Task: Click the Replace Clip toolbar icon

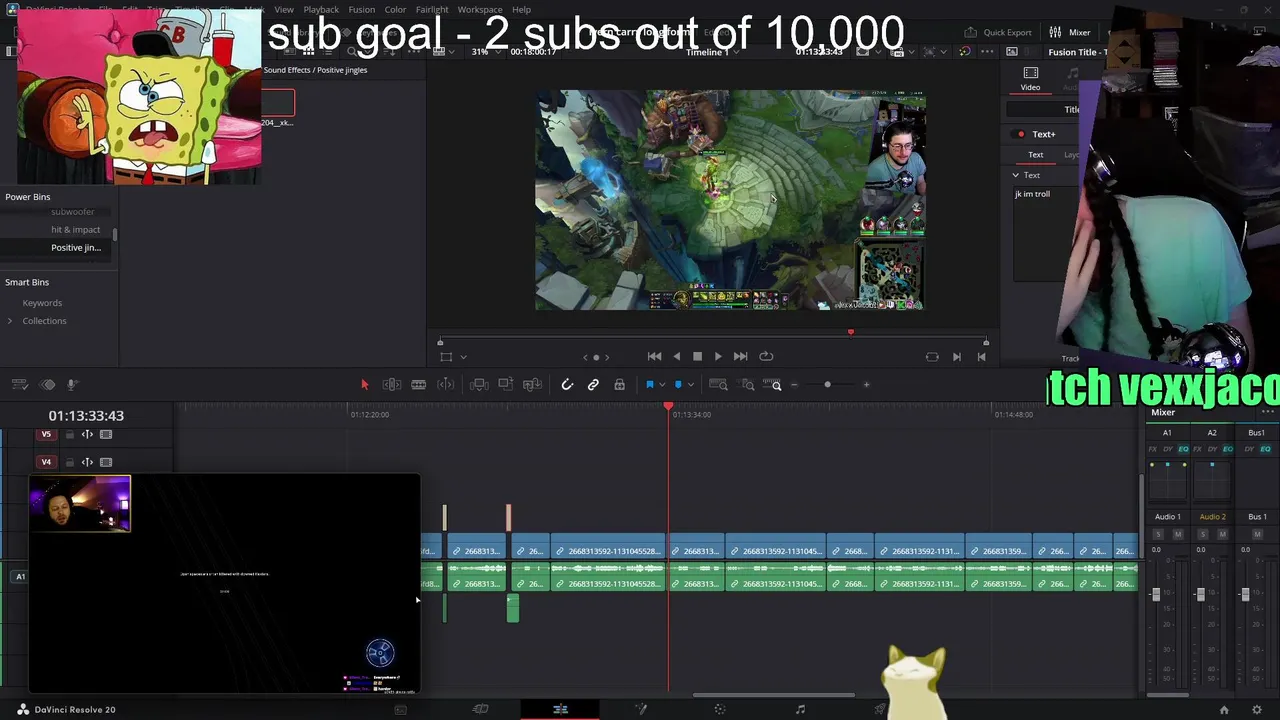Action: pos(533,385)
